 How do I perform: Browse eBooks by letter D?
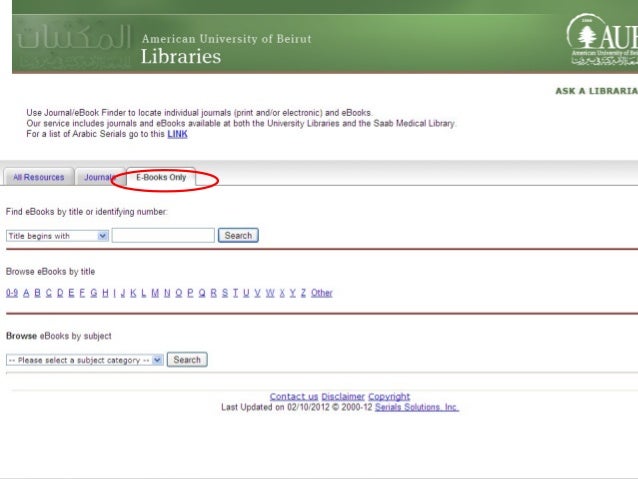(x=60, y=293)
